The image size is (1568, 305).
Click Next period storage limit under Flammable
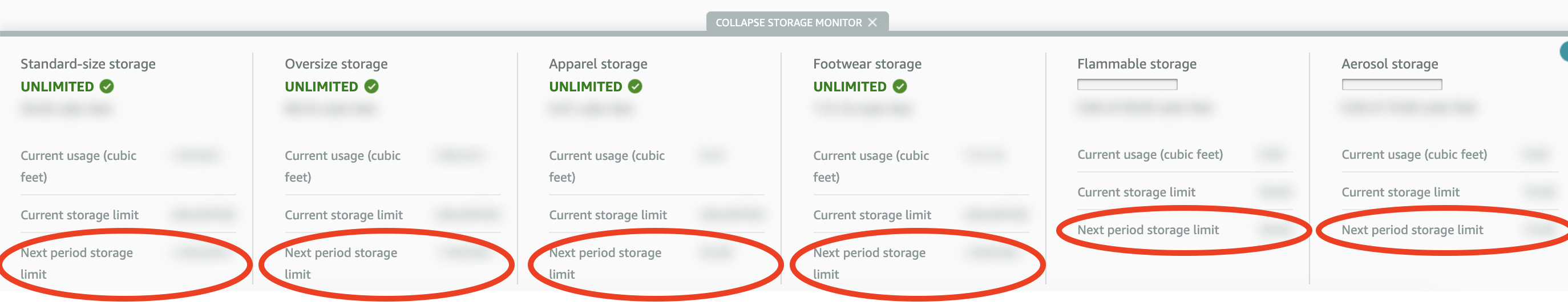coord(1147,230)
